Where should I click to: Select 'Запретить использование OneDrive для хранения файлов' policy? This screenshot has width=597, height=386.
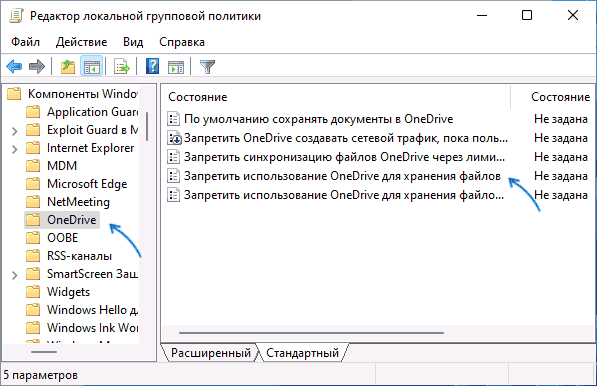tap(342, 176)
